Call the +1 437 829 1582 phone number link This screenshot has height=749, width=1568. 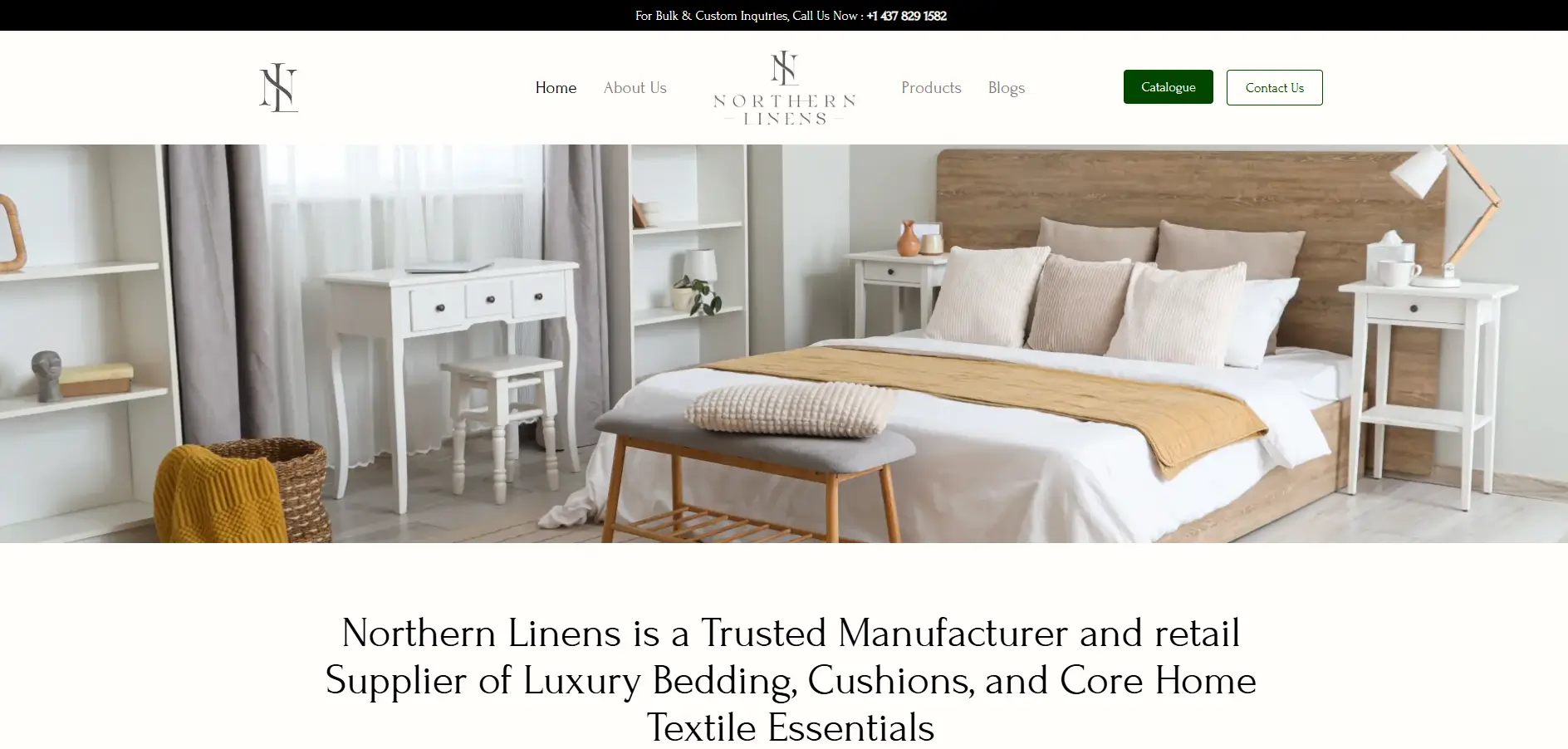[x=906, y=16]
